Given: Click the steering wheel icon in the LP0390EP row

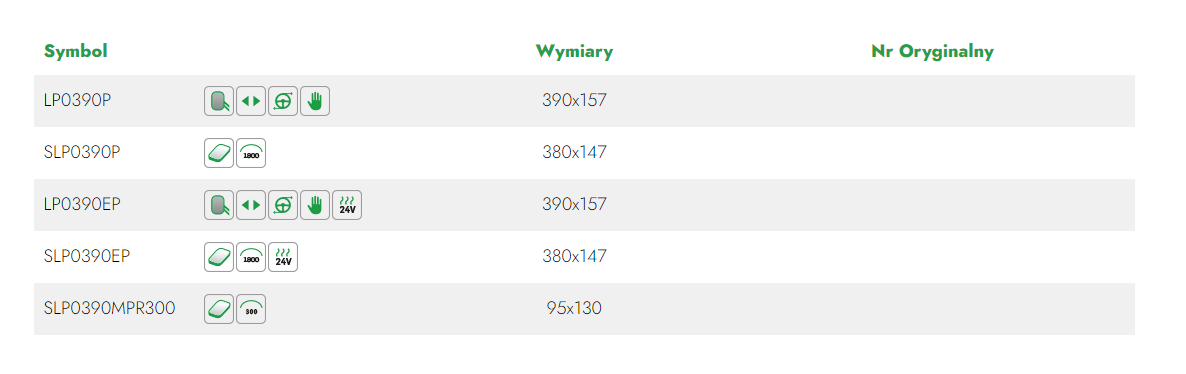Looking at the screenshot, I should 283,205.
